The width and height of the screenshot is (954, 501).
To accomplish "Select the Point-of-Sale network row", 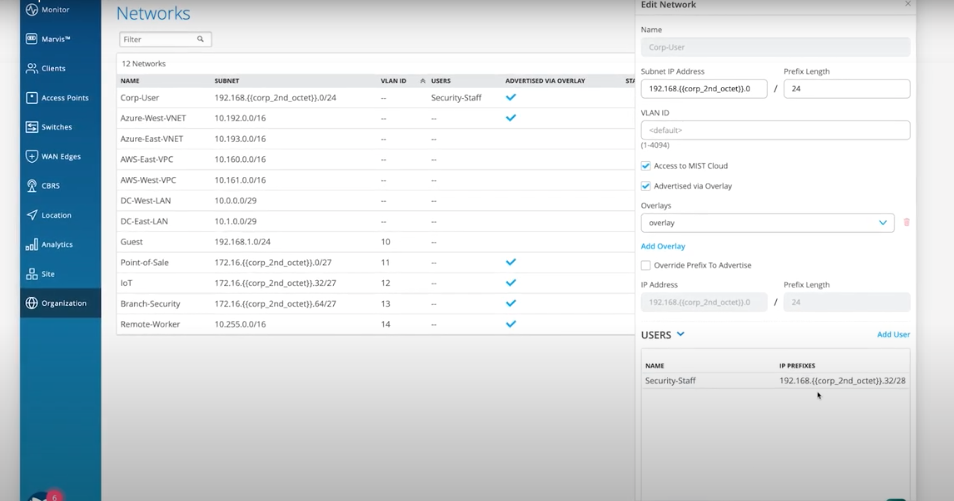I will [x=375, y=262].
